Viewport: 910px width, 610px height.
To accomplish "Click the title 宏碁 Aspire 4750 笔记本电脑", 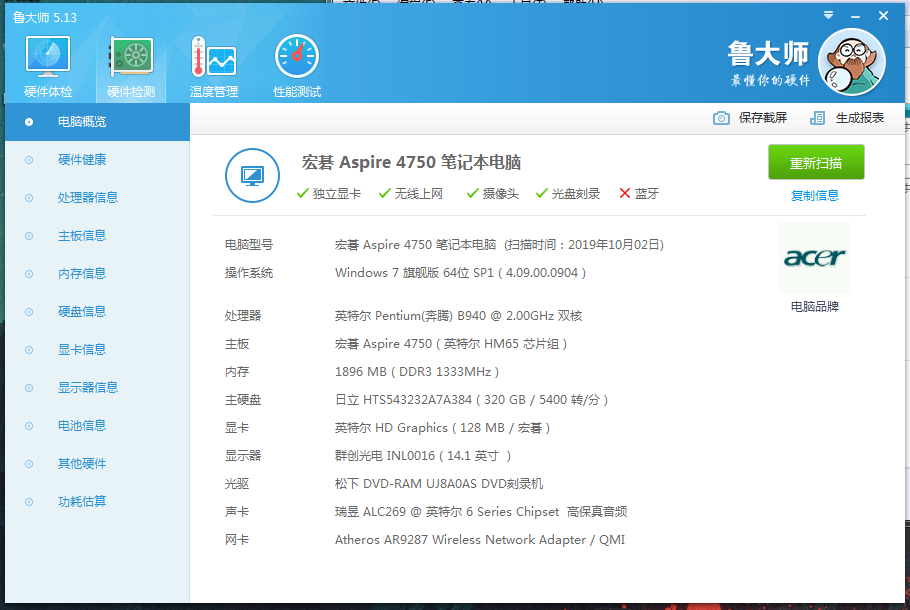I will click(x=411, y=163).
